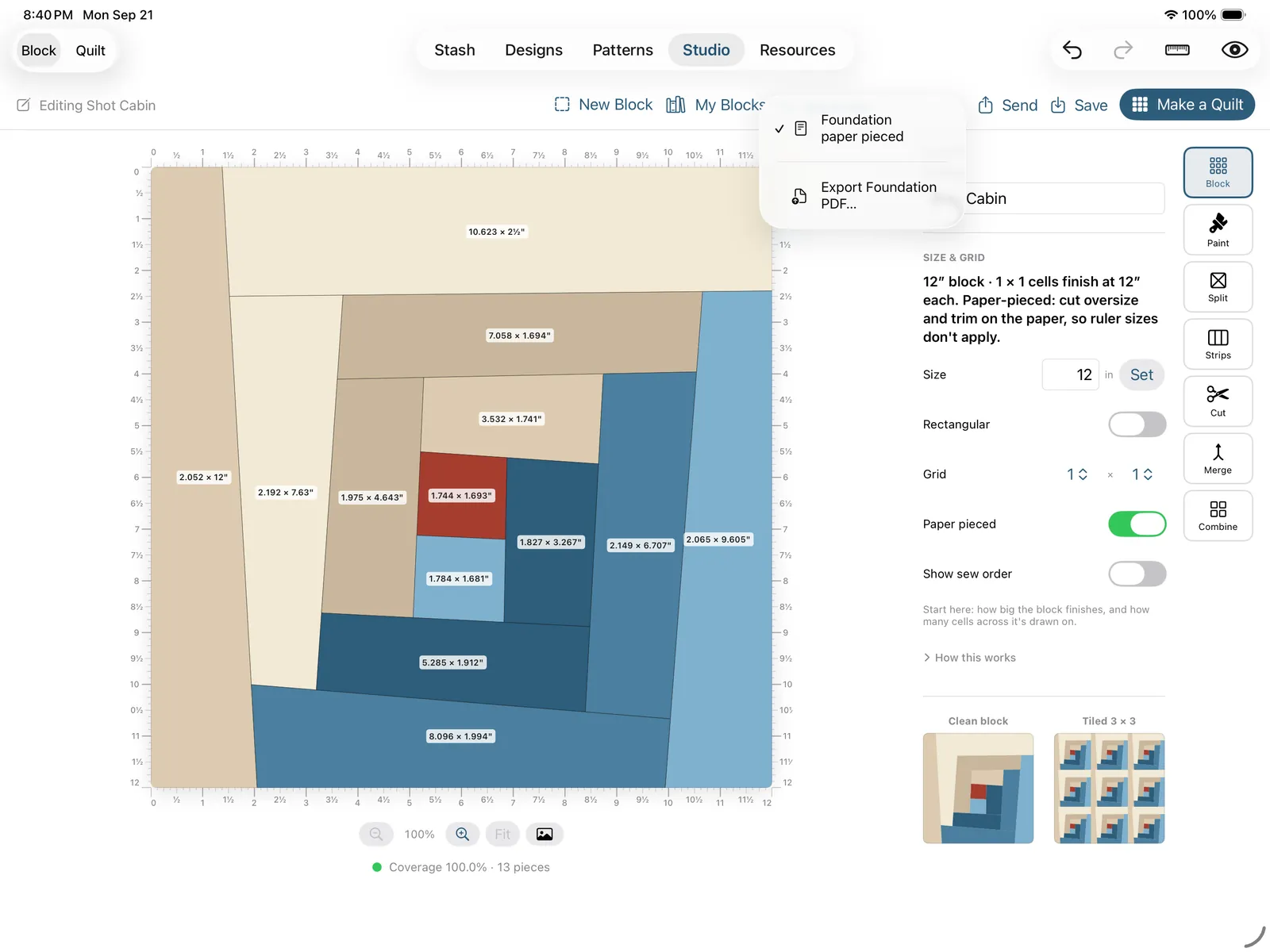Switch to the Patterns tab

(622, 50)
